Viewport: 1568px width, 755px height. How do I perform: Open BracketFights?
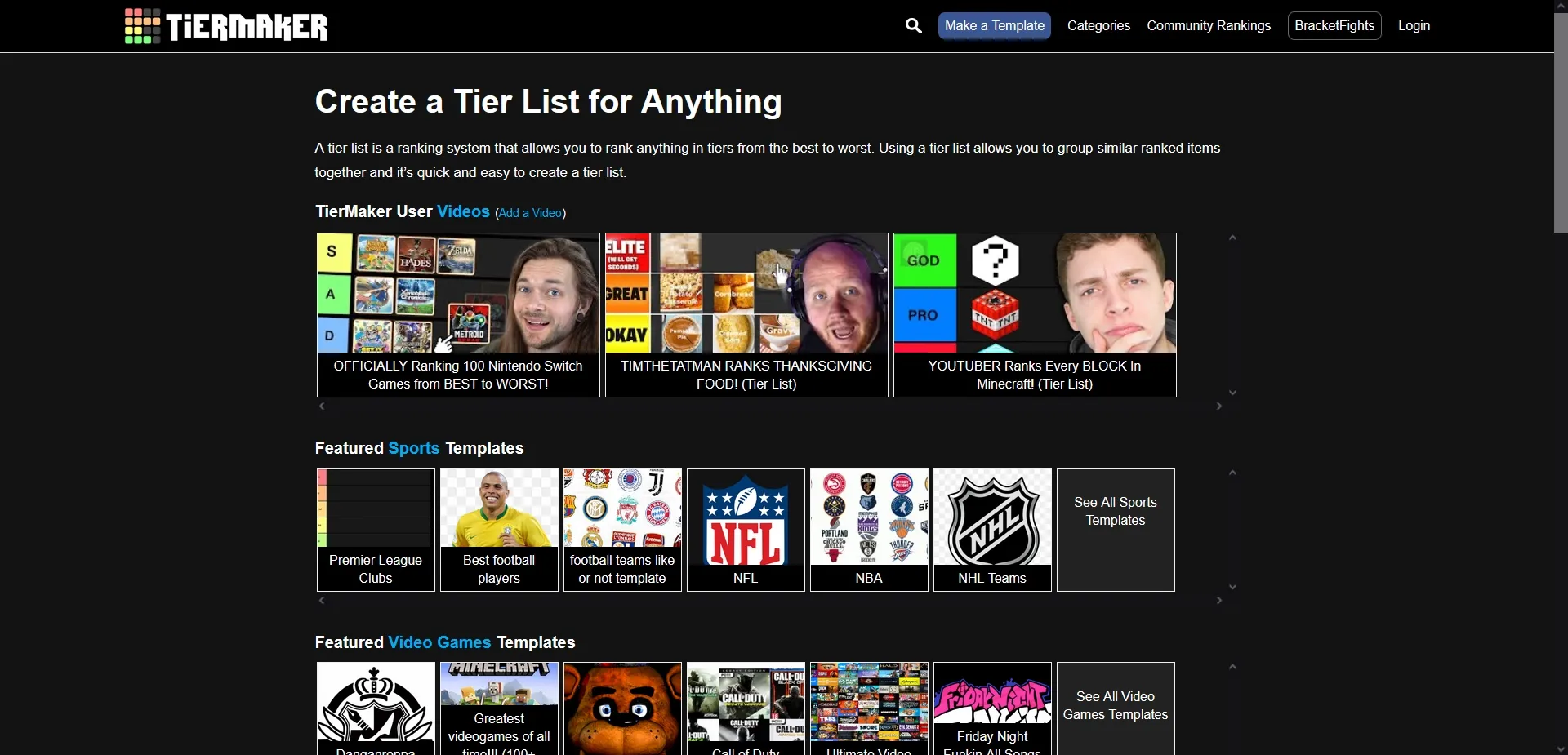1334,26
